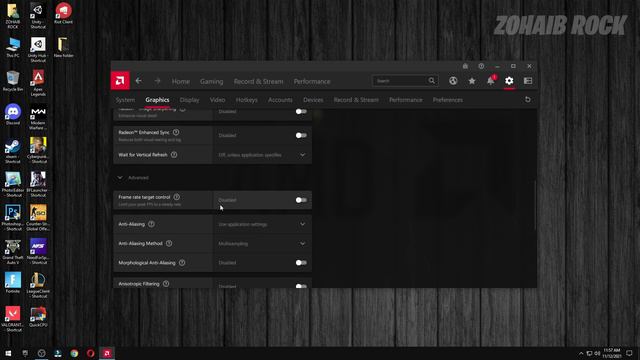Image resolution: width=640 pixels, height=360 pixels.
Task: Open settings gear icon
Action: pos(509,81)
